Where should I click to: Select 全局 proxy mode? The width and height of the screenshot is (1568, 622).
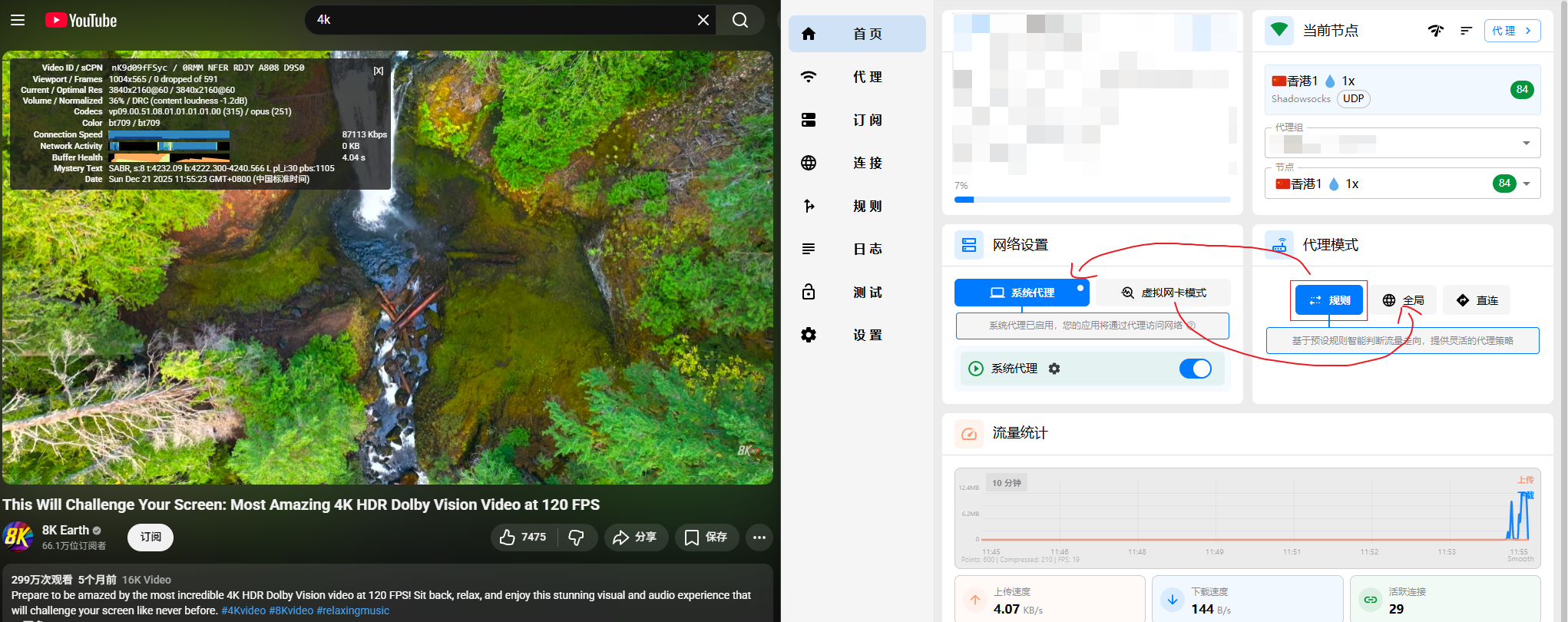click(1403, 300)
